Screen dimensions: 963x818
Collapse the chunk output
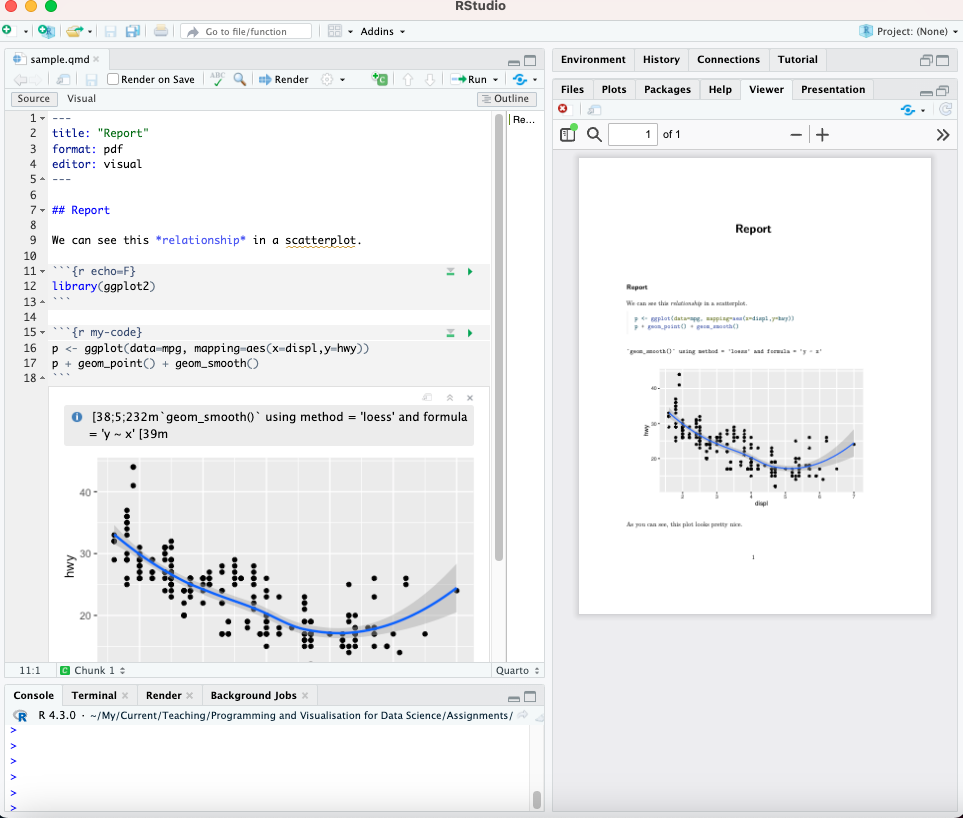tap(450, 398)
